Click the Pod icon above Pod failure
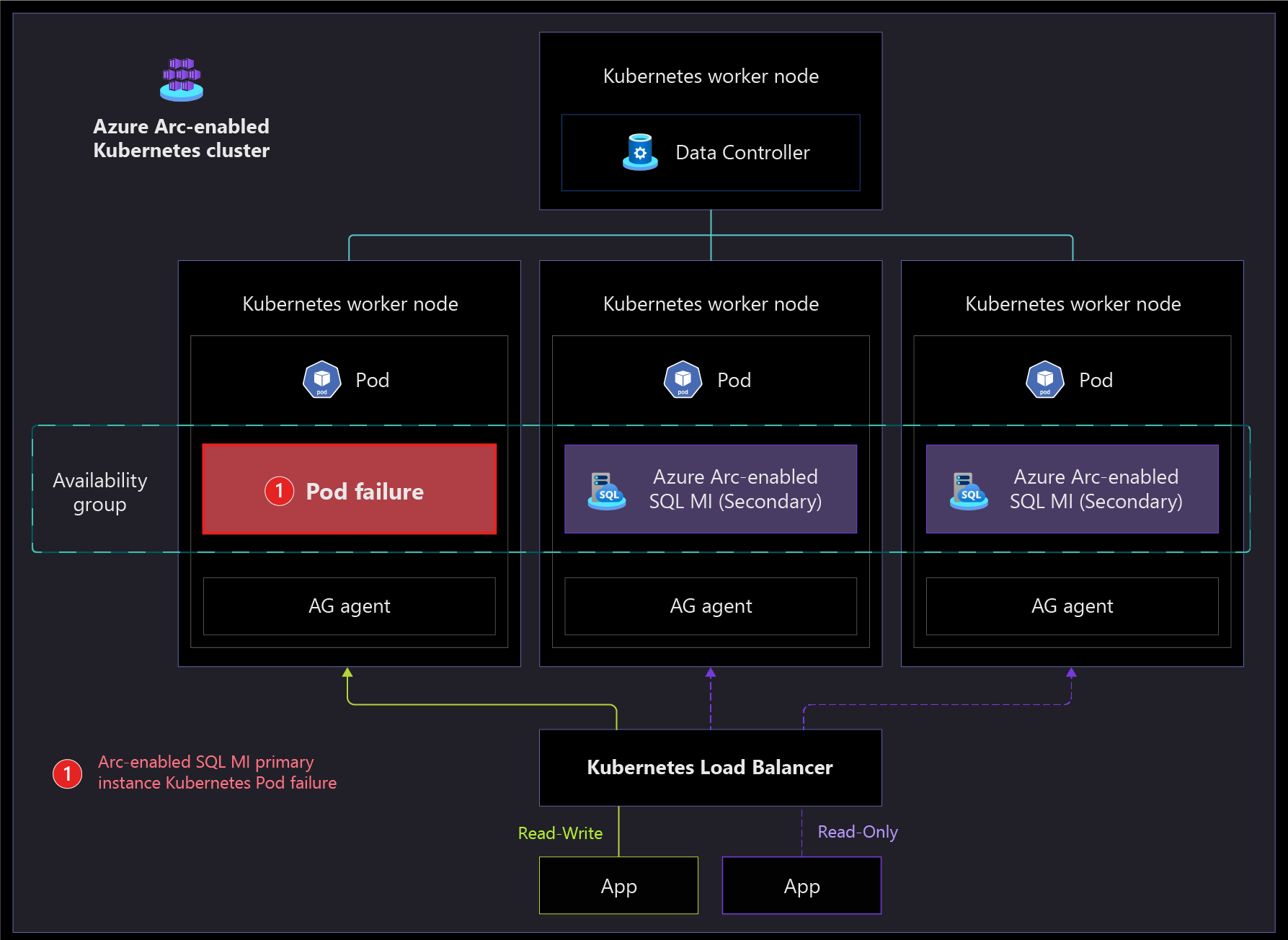Image resolution: width=1288 pixels, height=940 pixels. click(322, 379)
